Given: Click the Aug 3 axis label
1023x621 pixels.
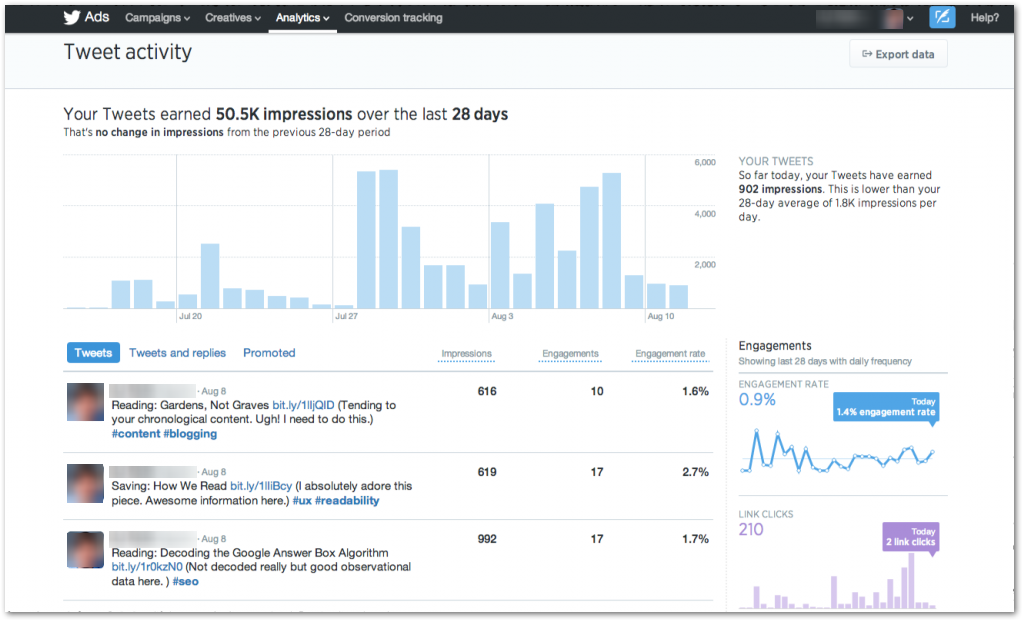Looking at the screenshot, I should [x=502, y=316].
